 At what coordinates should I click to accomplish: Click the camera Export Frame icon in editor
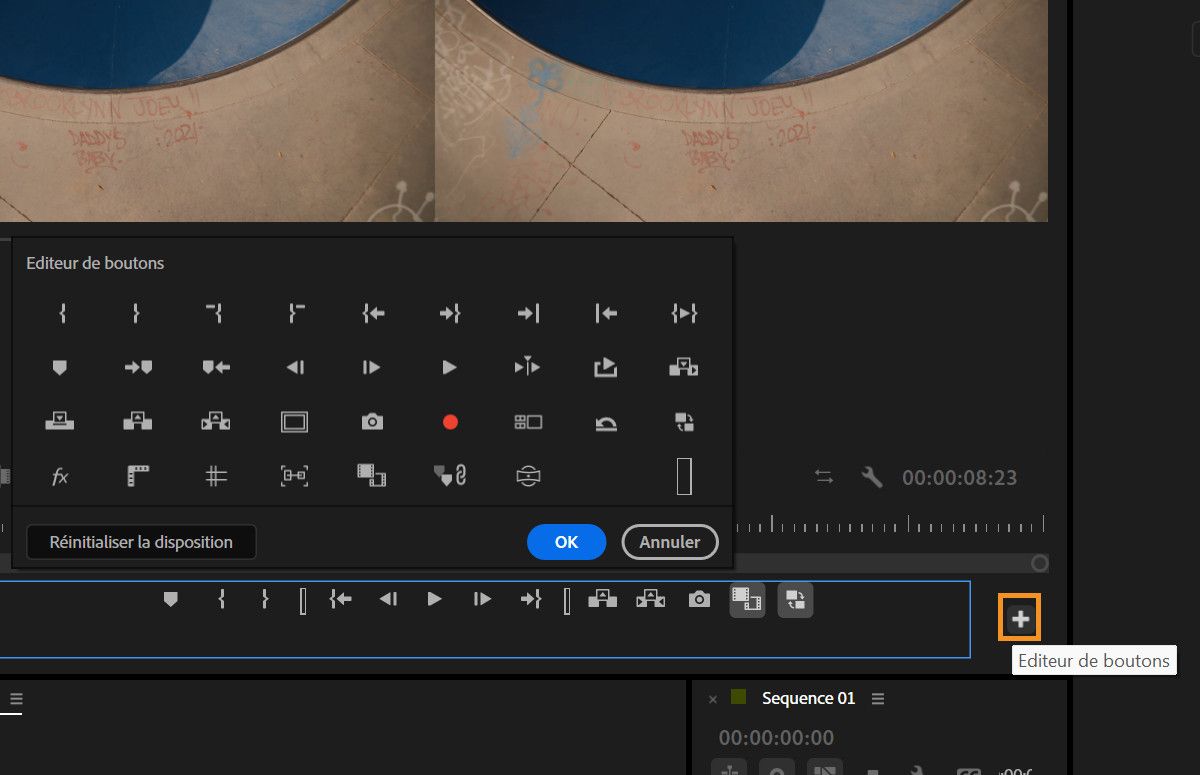tap(372, 422)
